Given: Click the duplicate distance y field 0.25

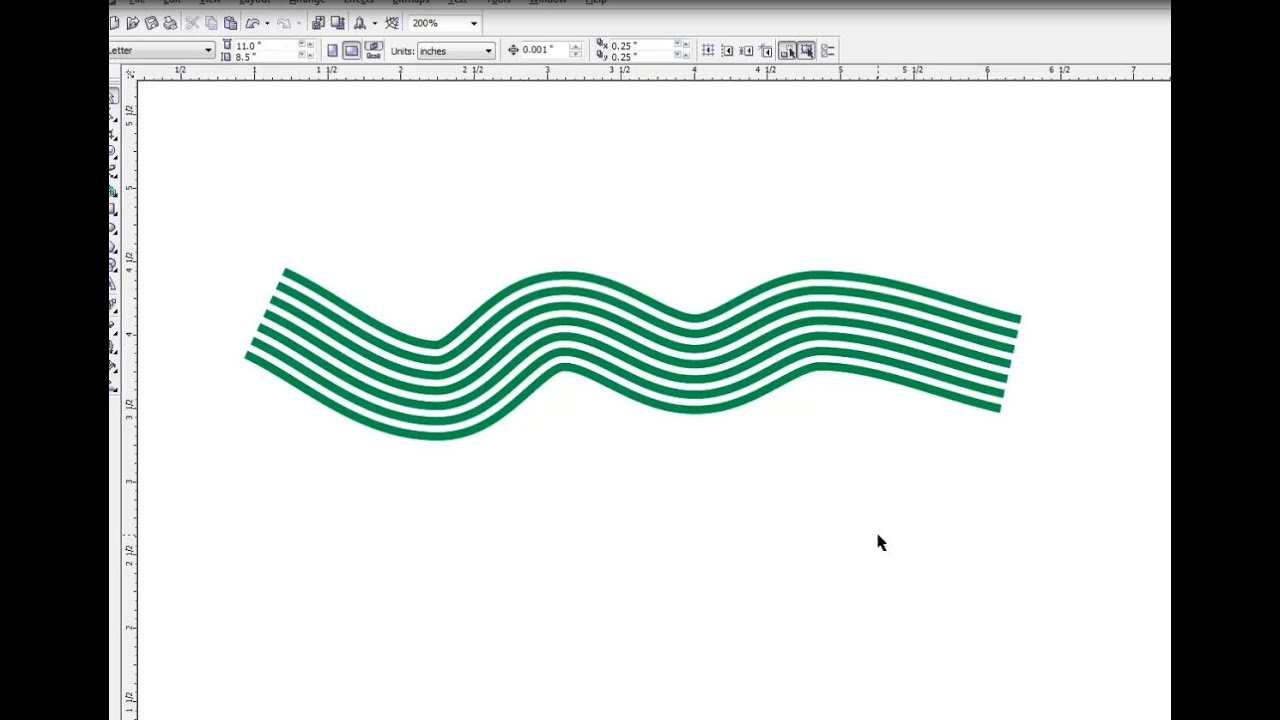Looking at the screenshot, I should [x=641, y=57].
